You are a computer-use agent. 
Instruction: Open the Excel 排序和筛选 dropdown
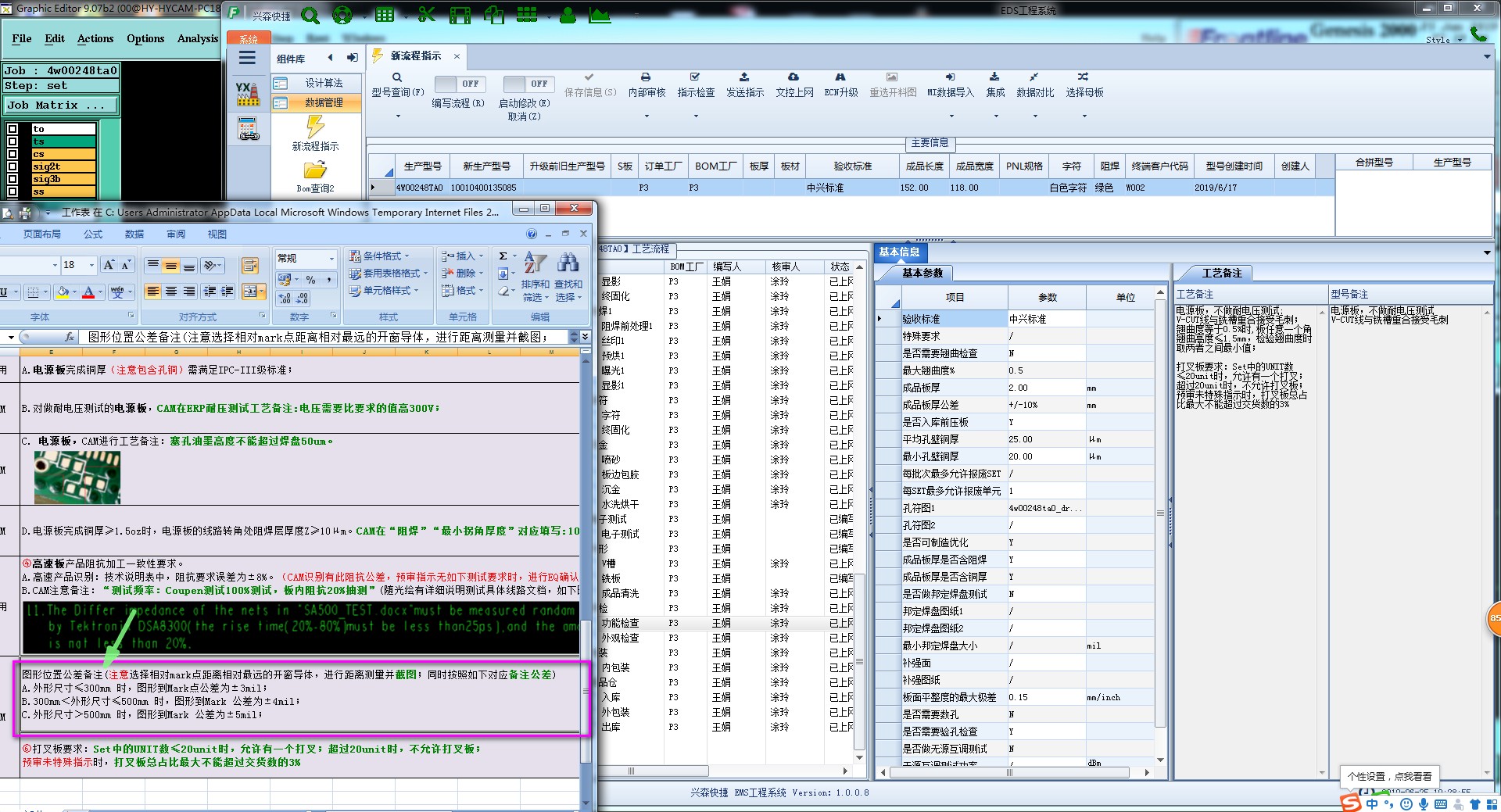536,277
